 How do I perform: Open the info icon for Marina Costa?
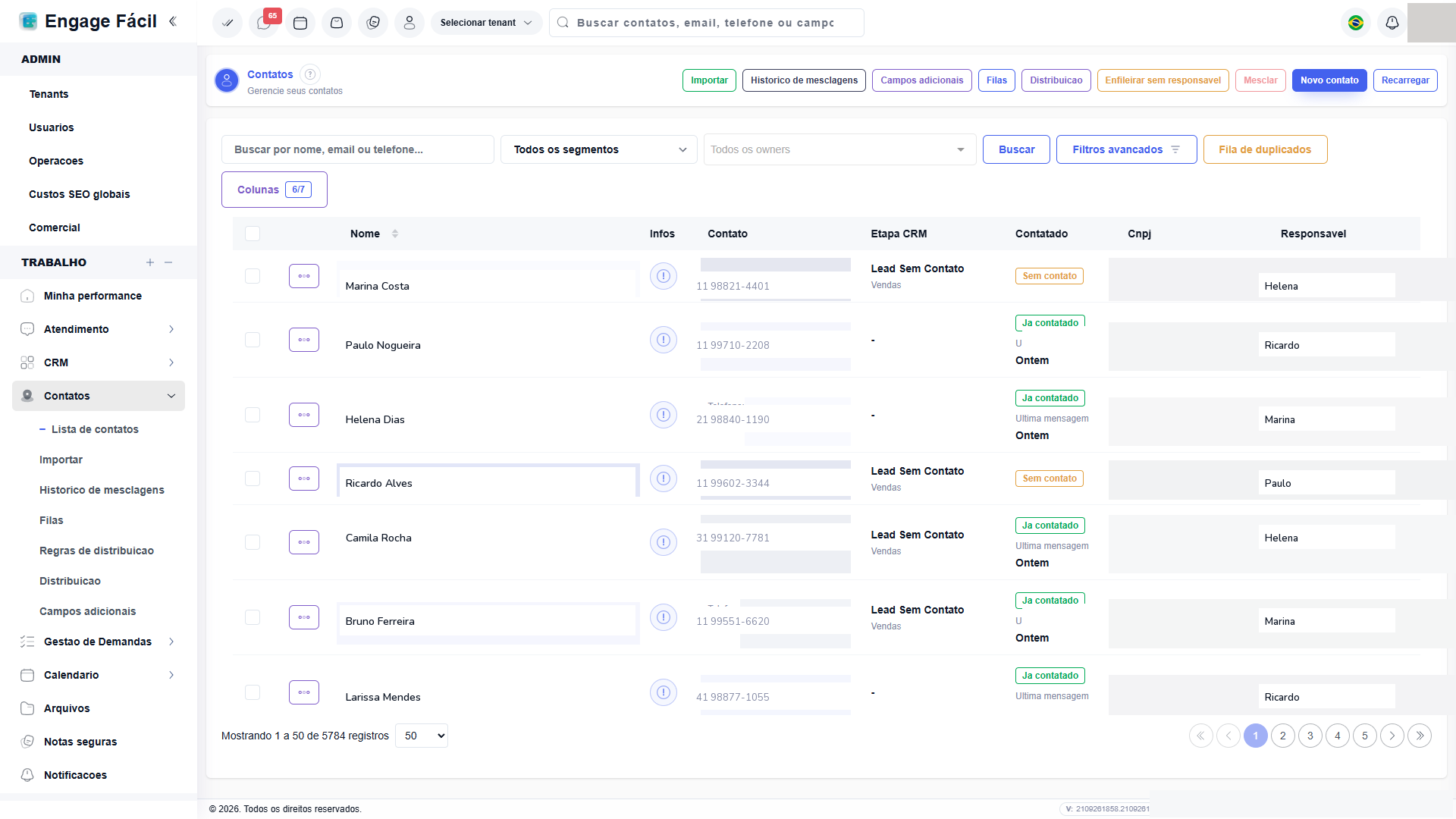(x=664, y=276)
